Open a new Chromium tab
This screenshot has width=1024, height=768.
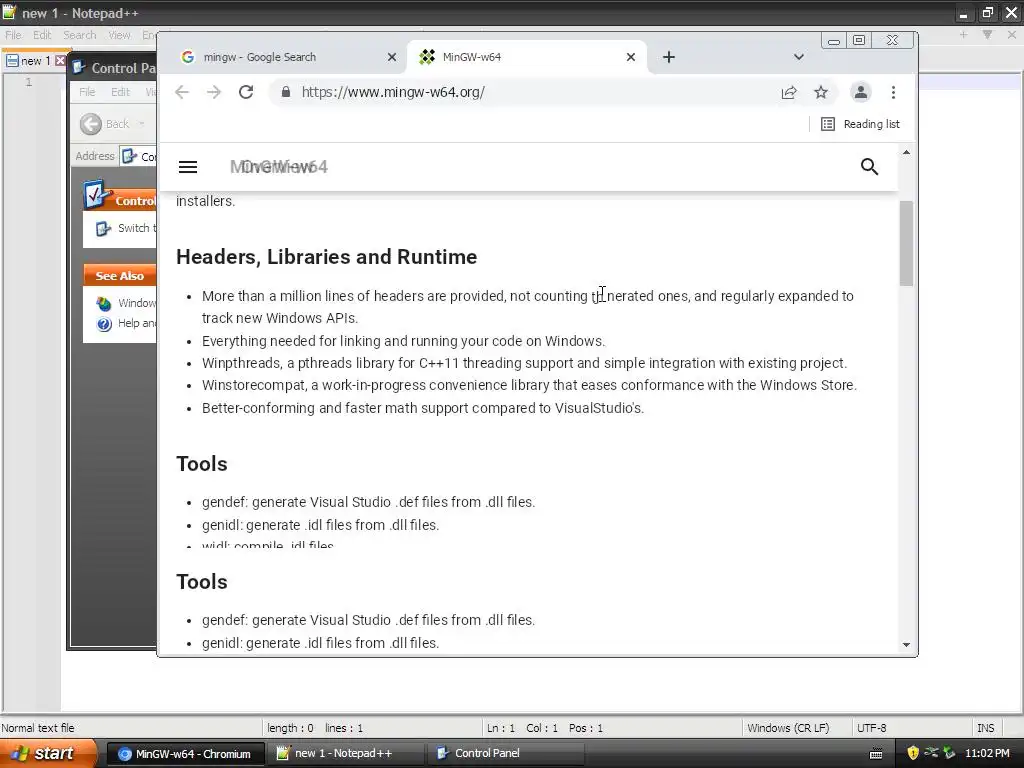[669, 57]
